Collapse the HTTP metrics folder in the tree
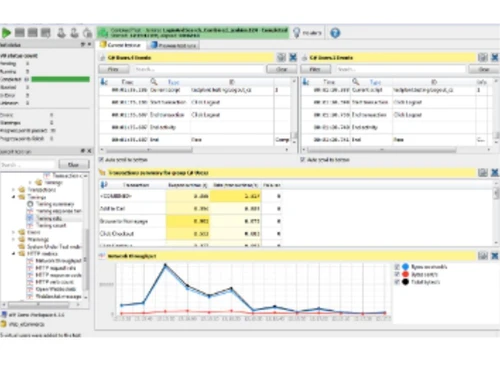500x375 pixels. click(13, 254)
